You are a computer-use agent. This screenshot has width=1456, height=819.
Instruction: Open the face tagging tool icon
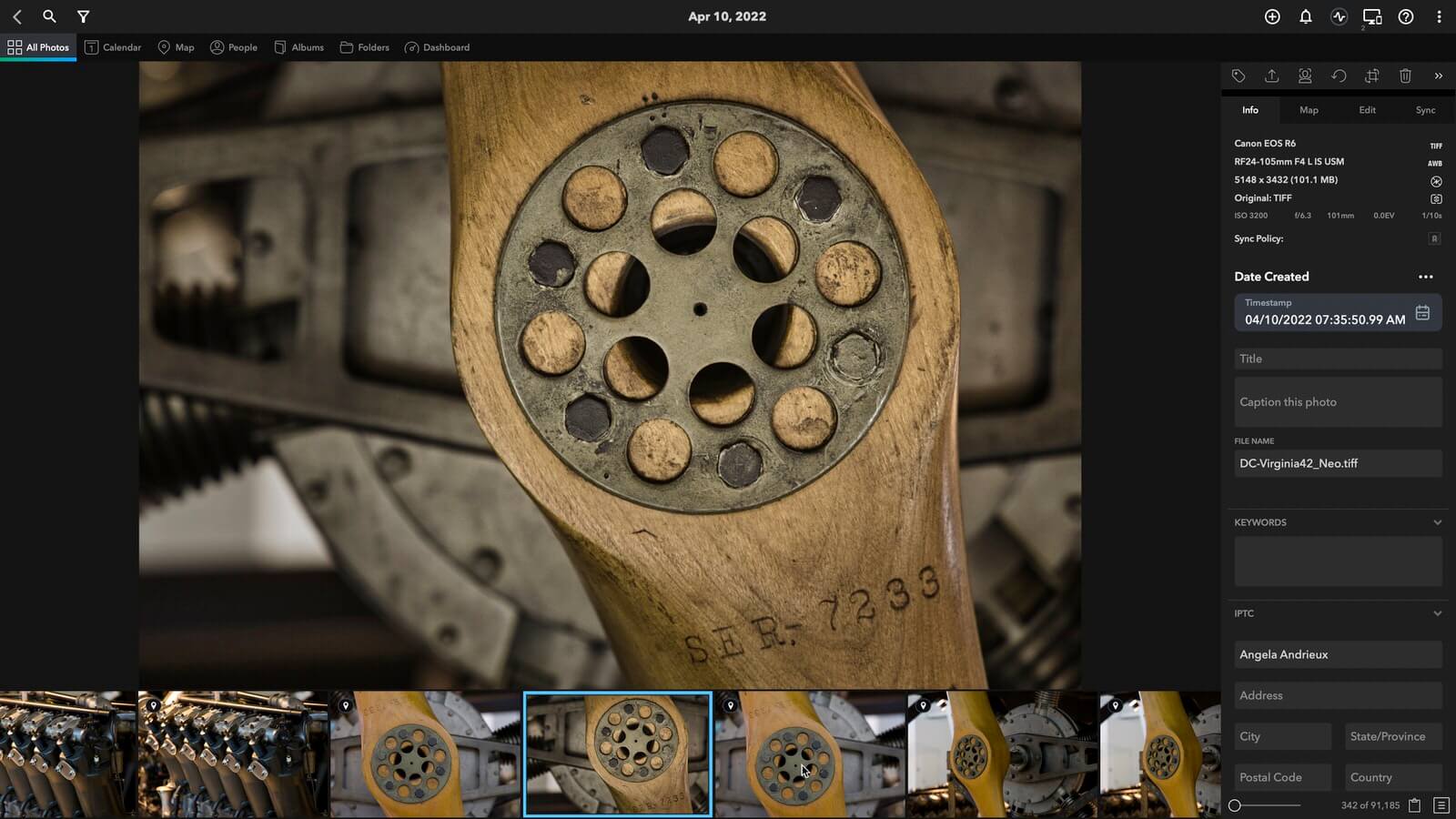point(1305,76)
